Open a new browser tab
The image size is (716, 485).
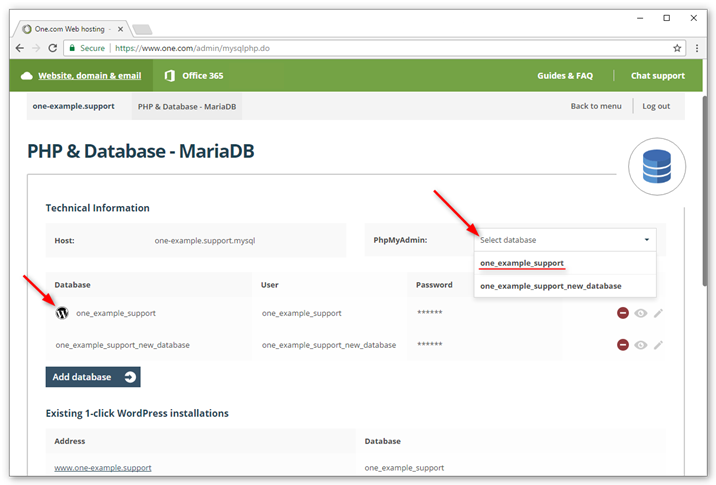tap(142, 30)
